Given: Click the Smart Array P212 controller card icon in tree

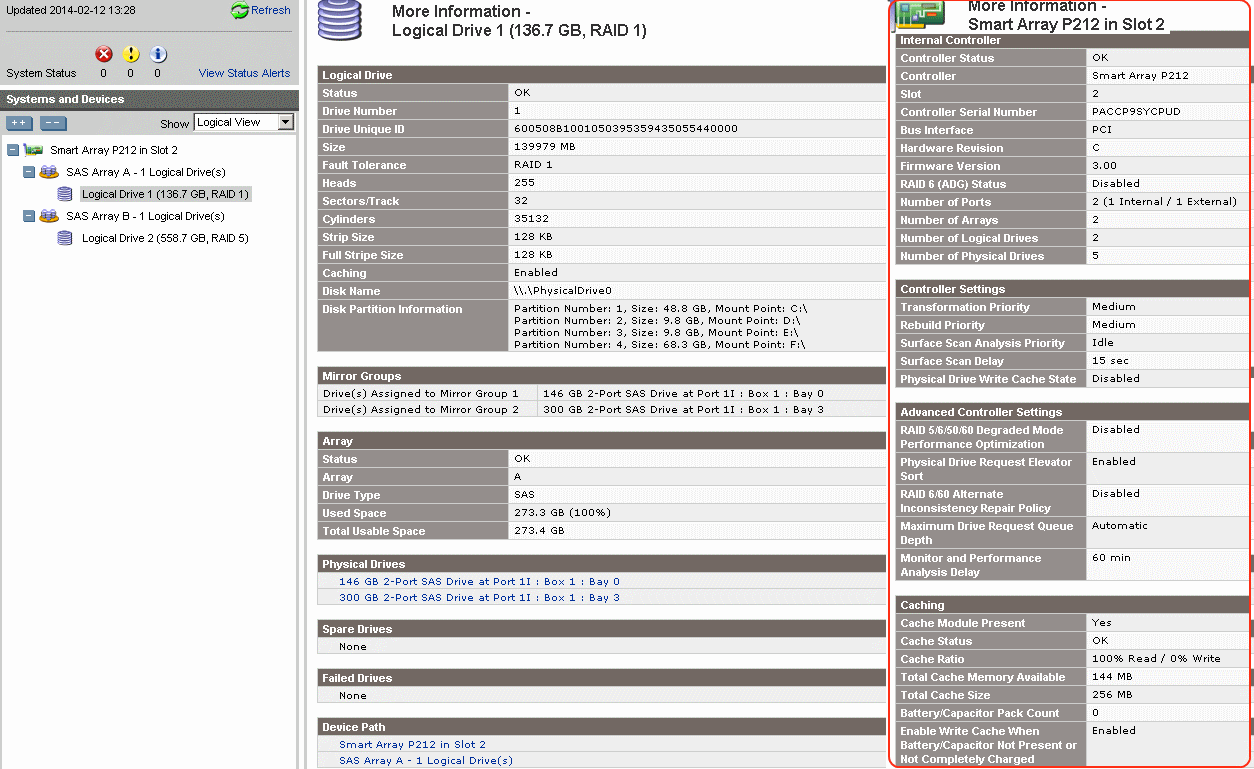Looking at the screenshot, I should pyautogui.click(x=34, y=150).
